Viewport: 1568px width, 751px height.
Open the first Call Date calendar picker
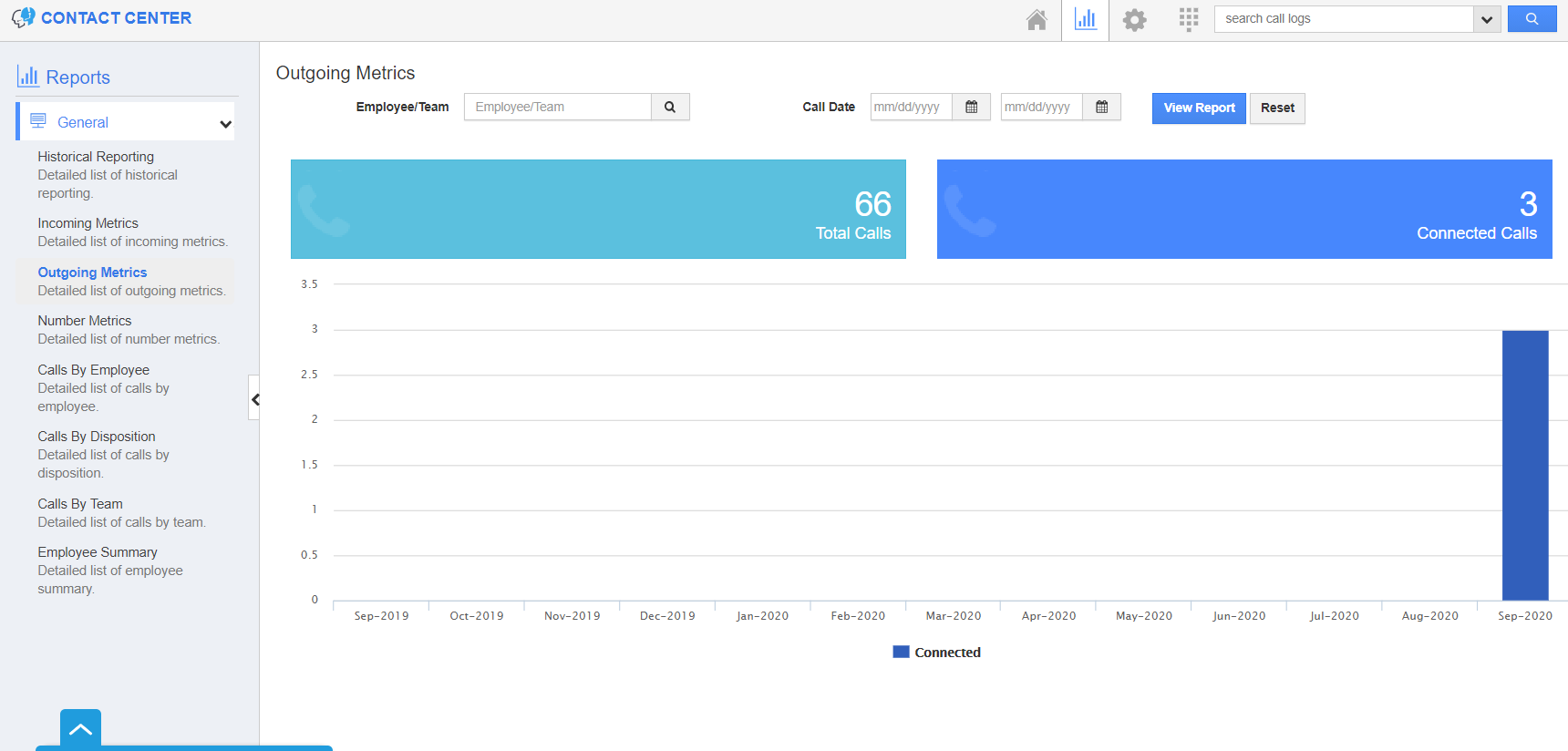pyautogui.click(x=972, y=107)
